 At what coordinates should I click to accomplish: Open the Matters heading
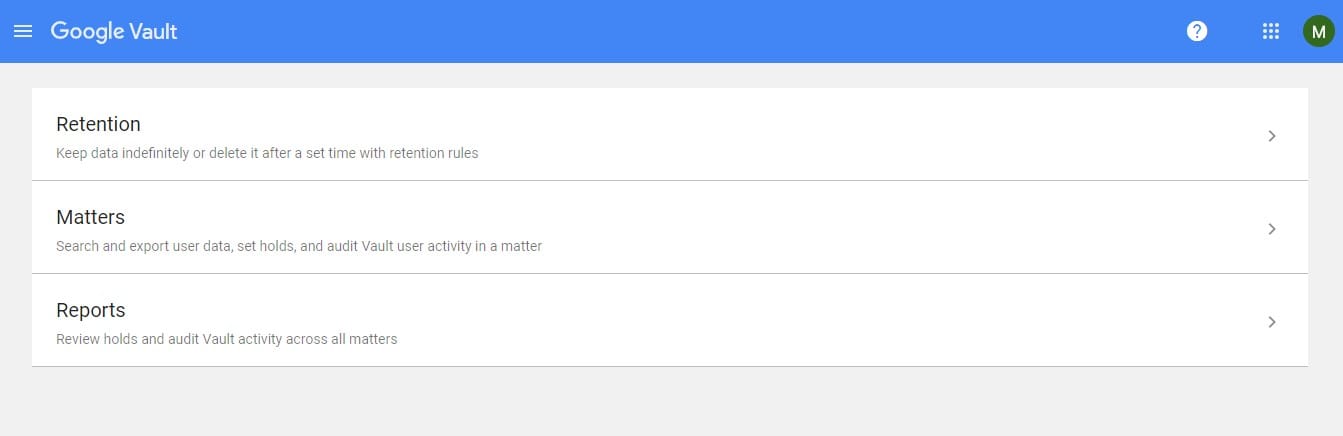[90, 217]
